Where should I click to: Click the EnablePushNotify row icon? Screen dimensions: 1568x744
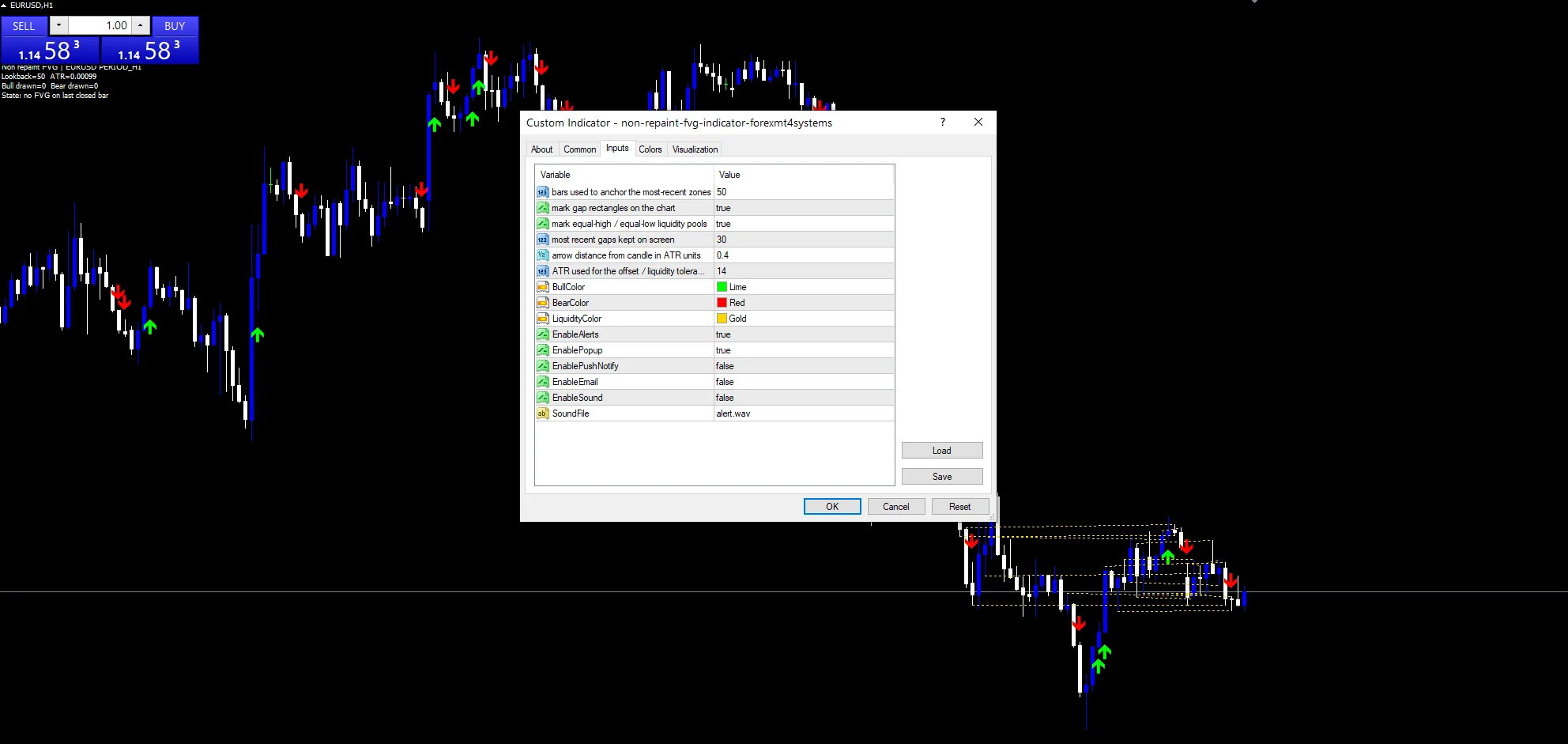tap(542, 366)
